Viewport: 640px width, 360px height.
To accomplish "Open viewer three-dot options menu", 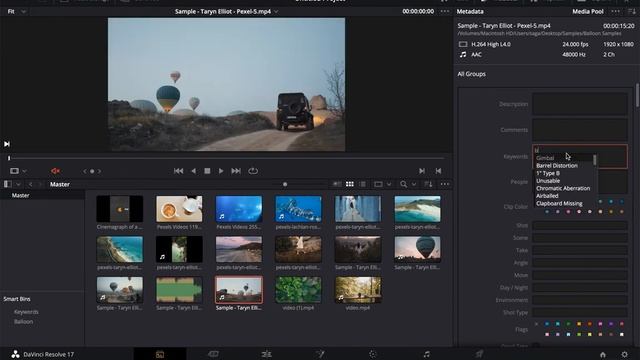I will point(444,11).
